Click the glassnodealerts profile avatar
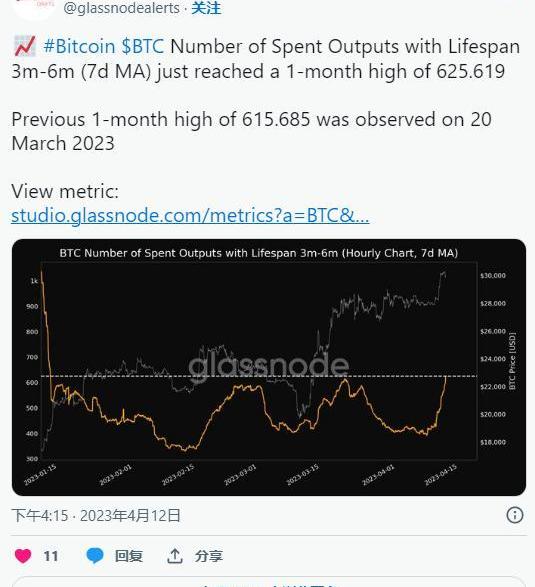The width and height of the screenshot is (535, 587). pos(34,7)
